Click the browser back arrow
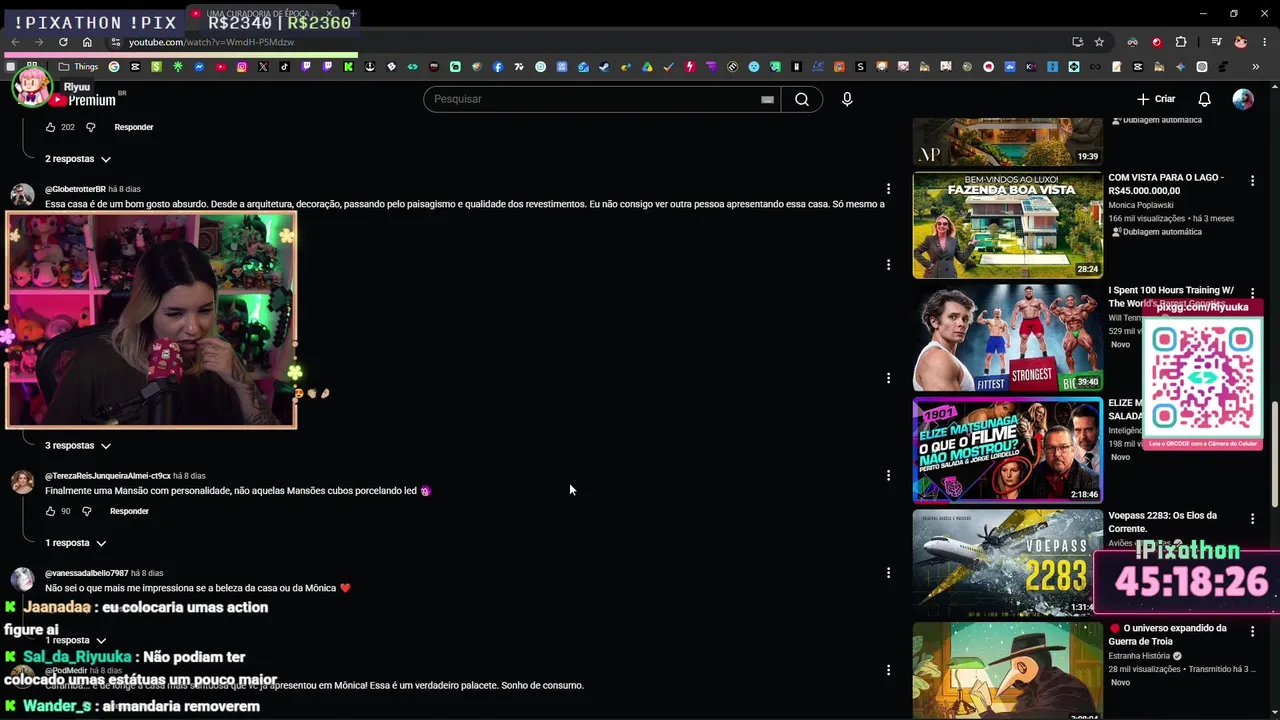The width and height of the screenshot is (1280, 720). [x=15, y=42]
